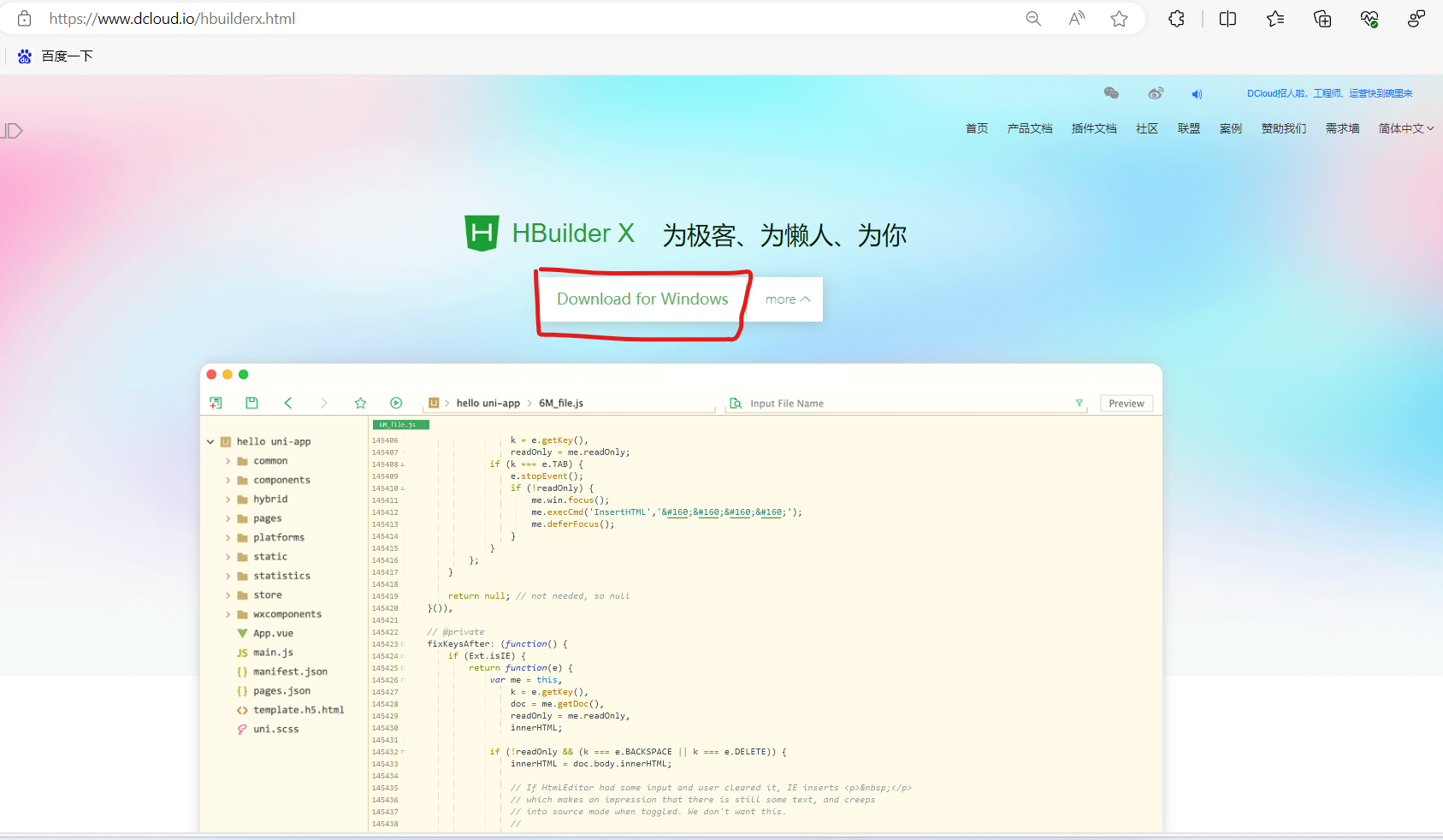Click the Baidu paw bookmark icon
The height and width of the screenshot is (840, 1443).
[25, 56]
